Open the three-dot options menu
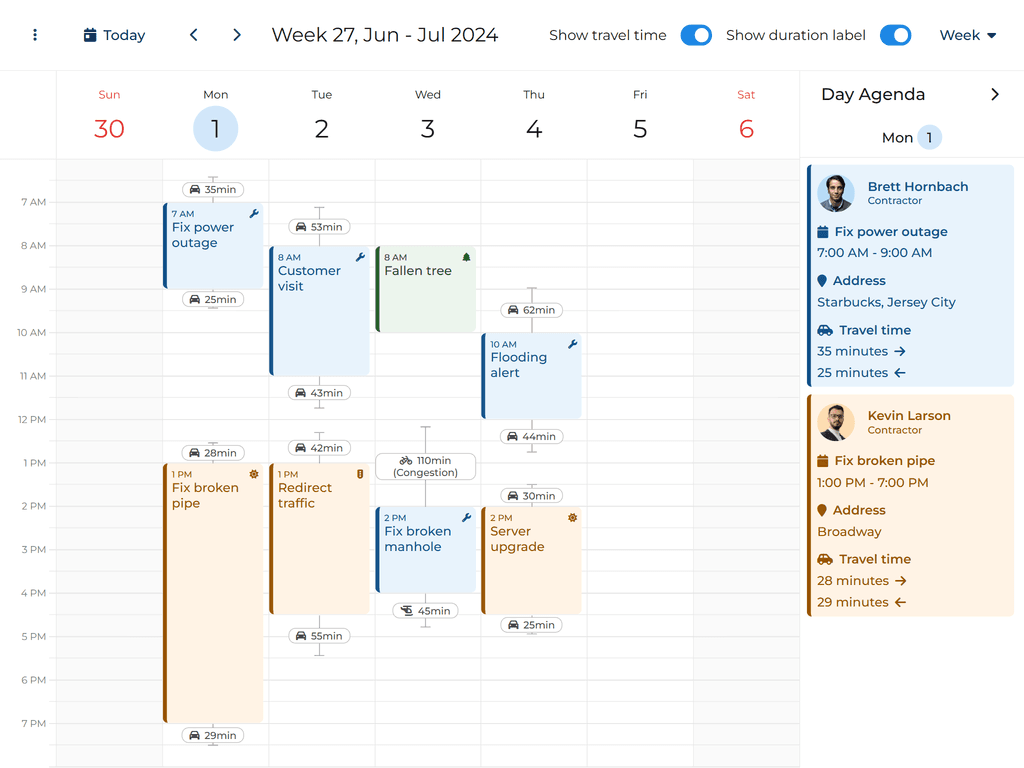The width and height of the screenshot is (1024, 768). [35, 35]
